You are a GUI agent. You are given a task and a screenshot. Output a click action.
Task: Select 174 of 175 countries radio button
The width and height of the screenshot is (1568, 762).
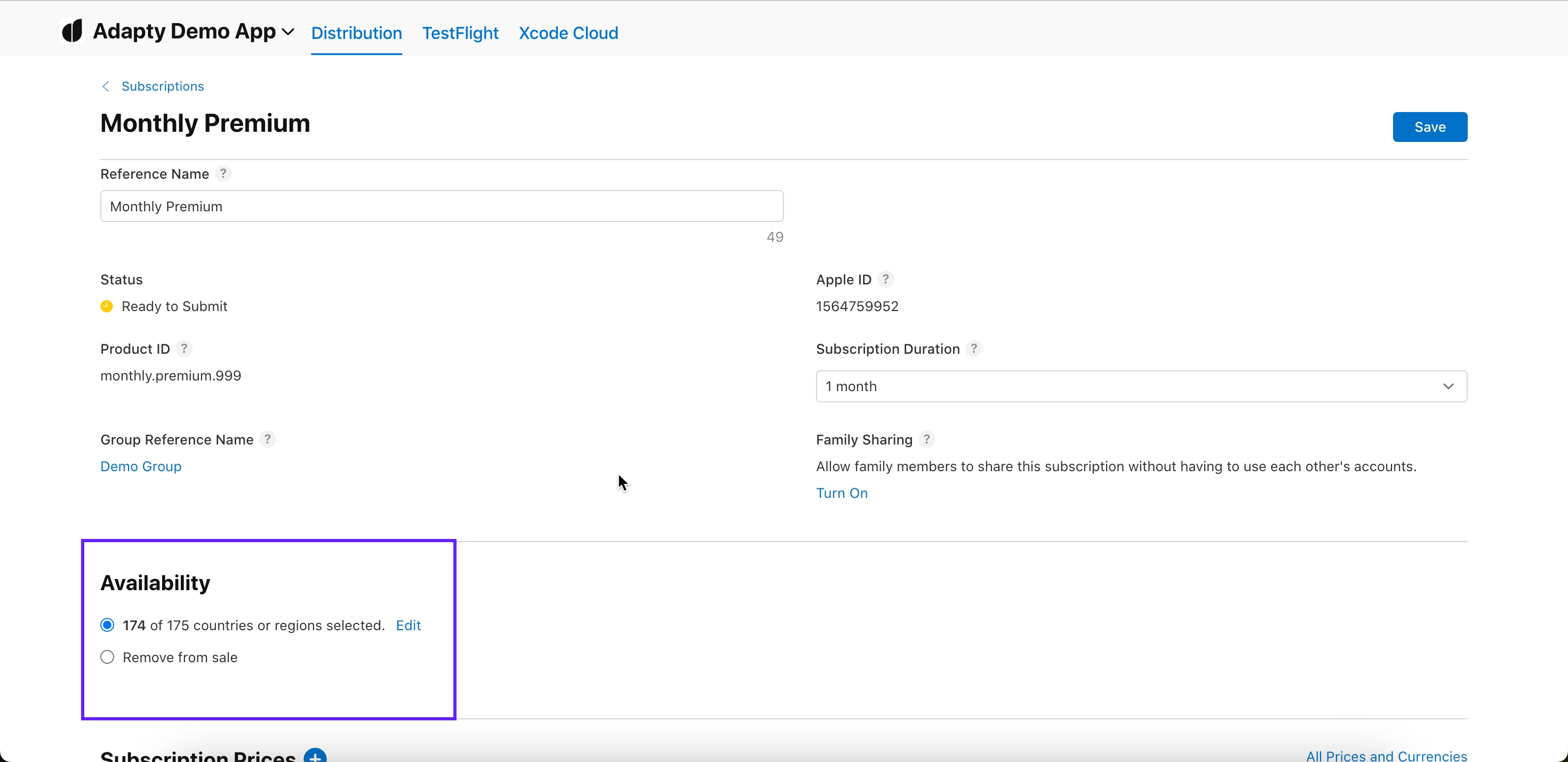[x=107, y=625]
